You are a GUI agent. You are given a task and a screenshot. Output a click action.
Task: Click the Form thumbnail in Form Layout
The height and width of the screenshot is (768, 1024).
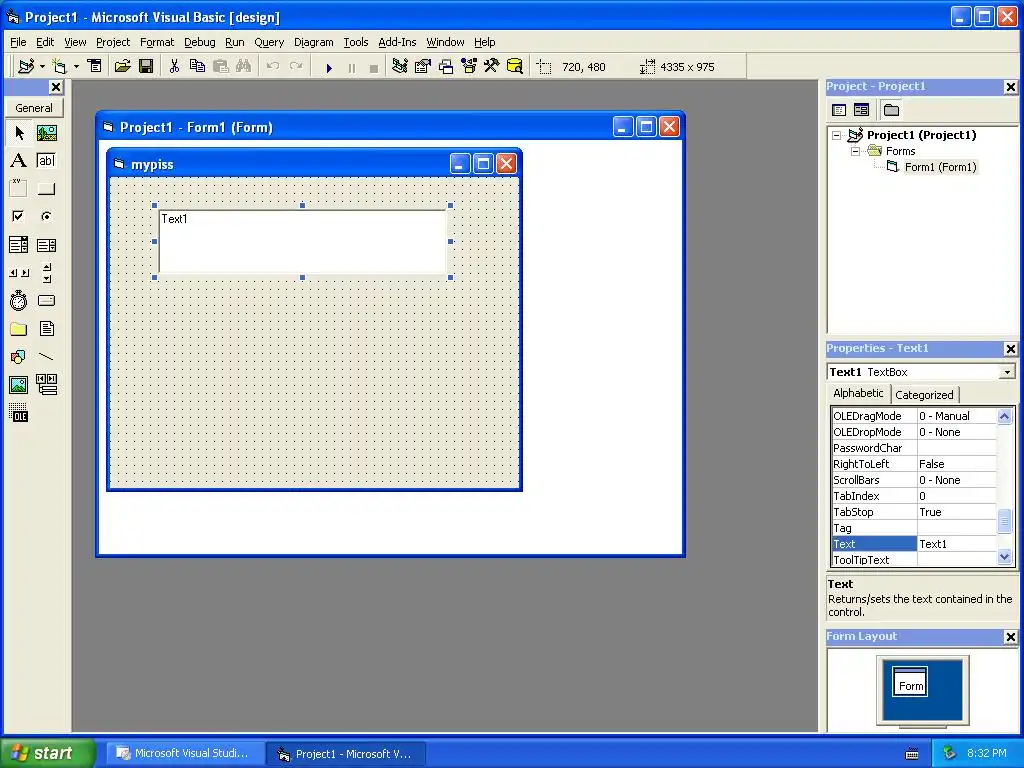pos(910,682)
